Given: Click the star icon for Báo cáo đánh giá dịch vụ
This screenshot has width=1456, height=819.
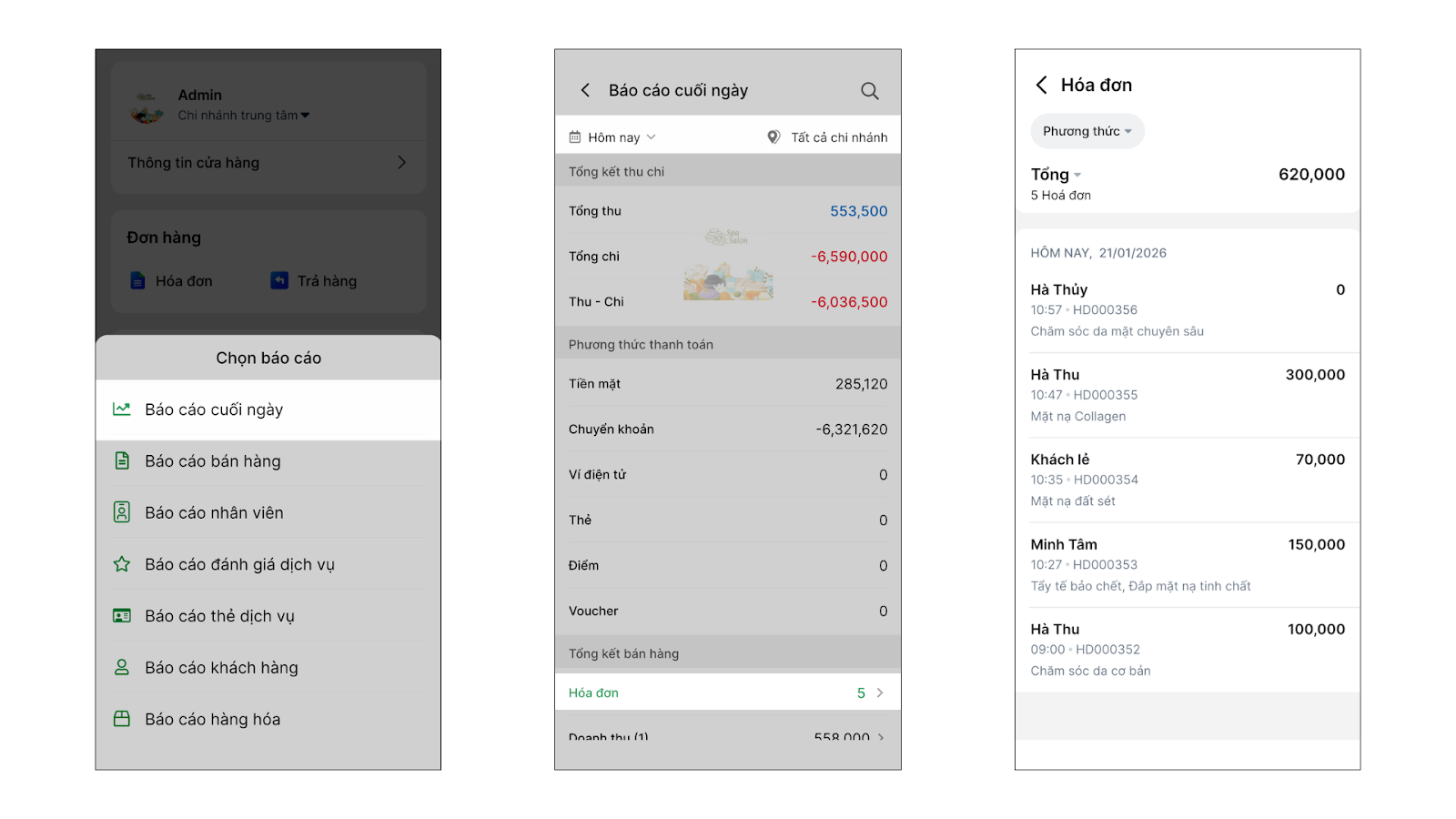Looking at the screenshot, I should (x=122, y=564).
